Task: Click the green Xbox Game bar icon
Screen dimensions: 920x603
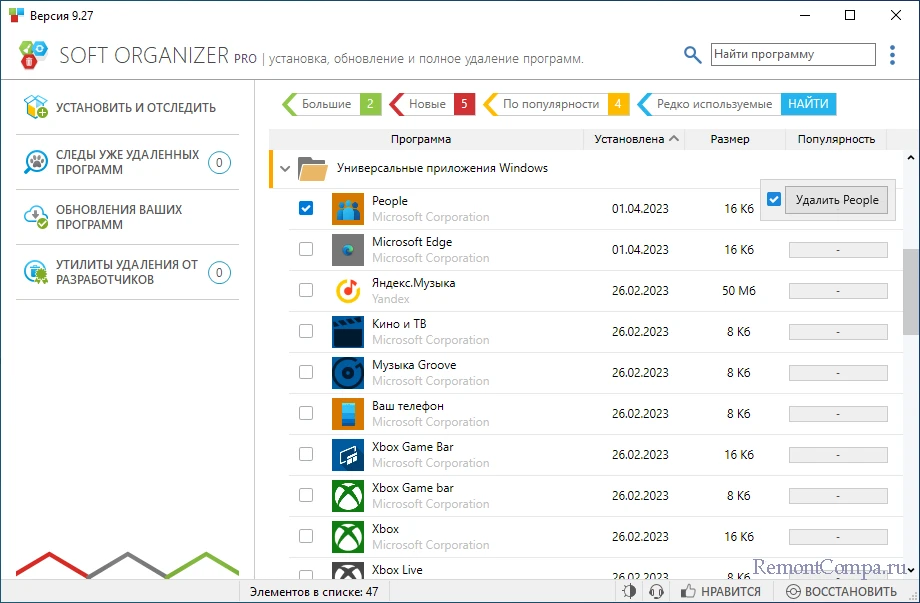Action: 347,496
